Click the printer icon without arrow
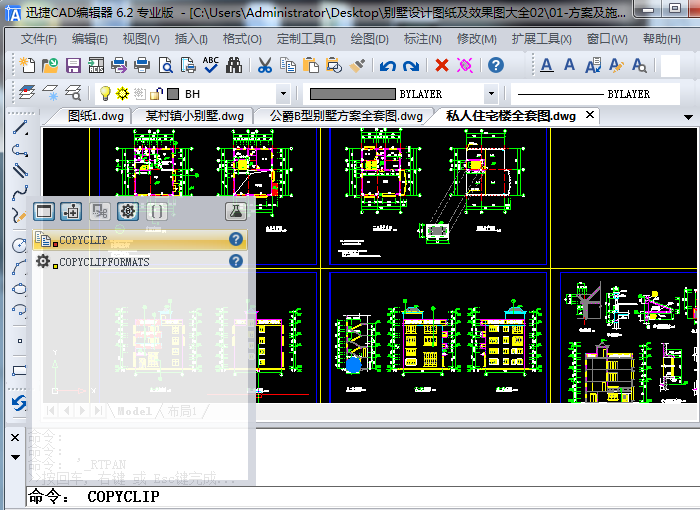 [x=142, y=65]
